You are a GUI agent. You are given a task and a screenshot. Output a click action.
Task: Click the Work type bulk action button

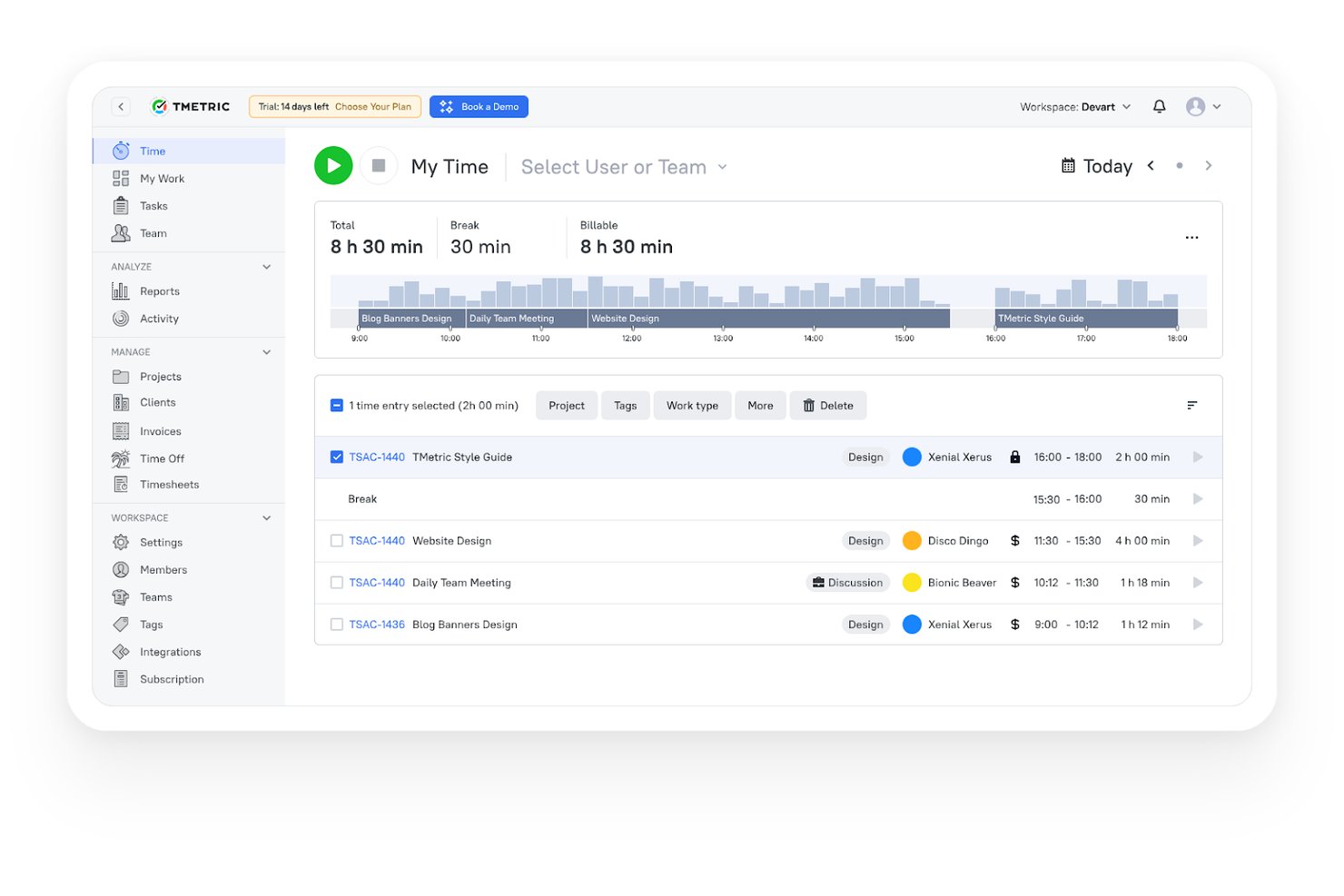692,406
